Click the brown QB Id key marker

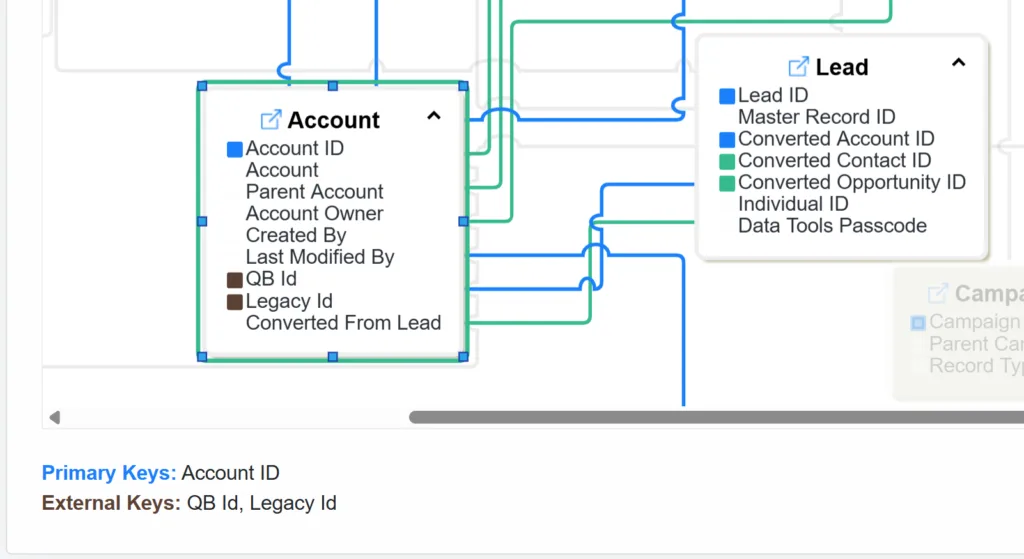pyautogui.click(x=234, y=280)
